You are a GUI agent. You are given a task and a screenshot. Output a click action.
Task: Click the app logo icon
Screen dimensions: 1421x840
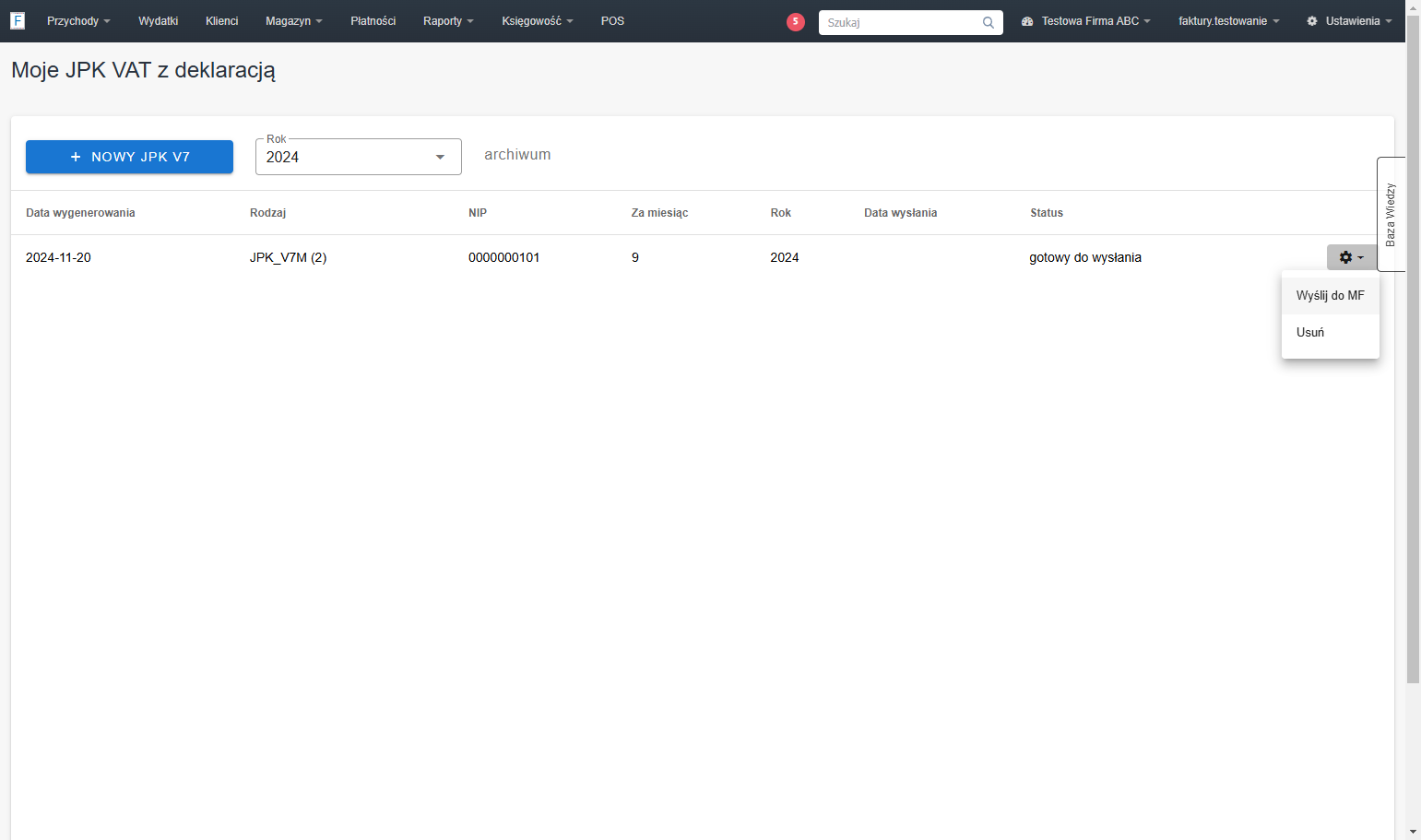[18, 20]
